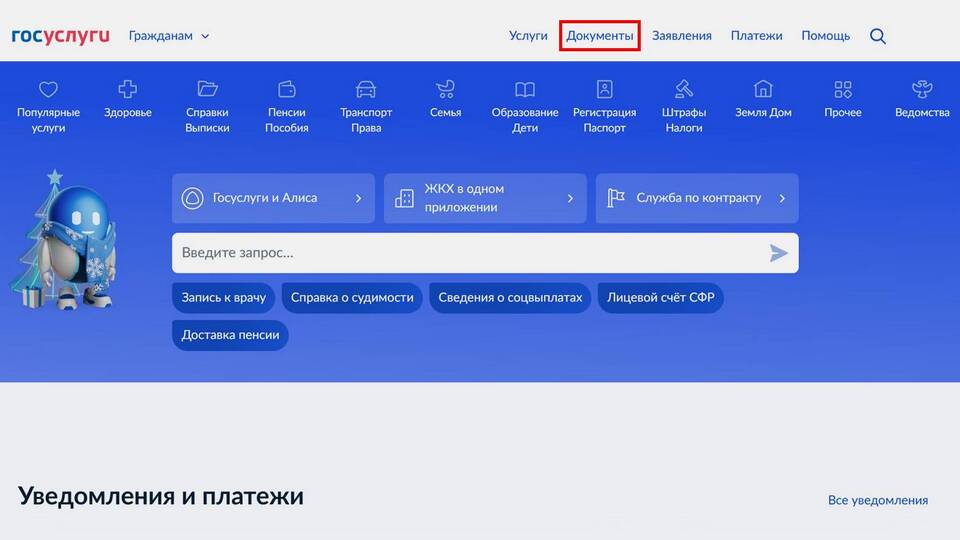Open the Документы menu item
Image resolution: width=960 pixels, height=540 pixels.
click(x=600, y=36)
